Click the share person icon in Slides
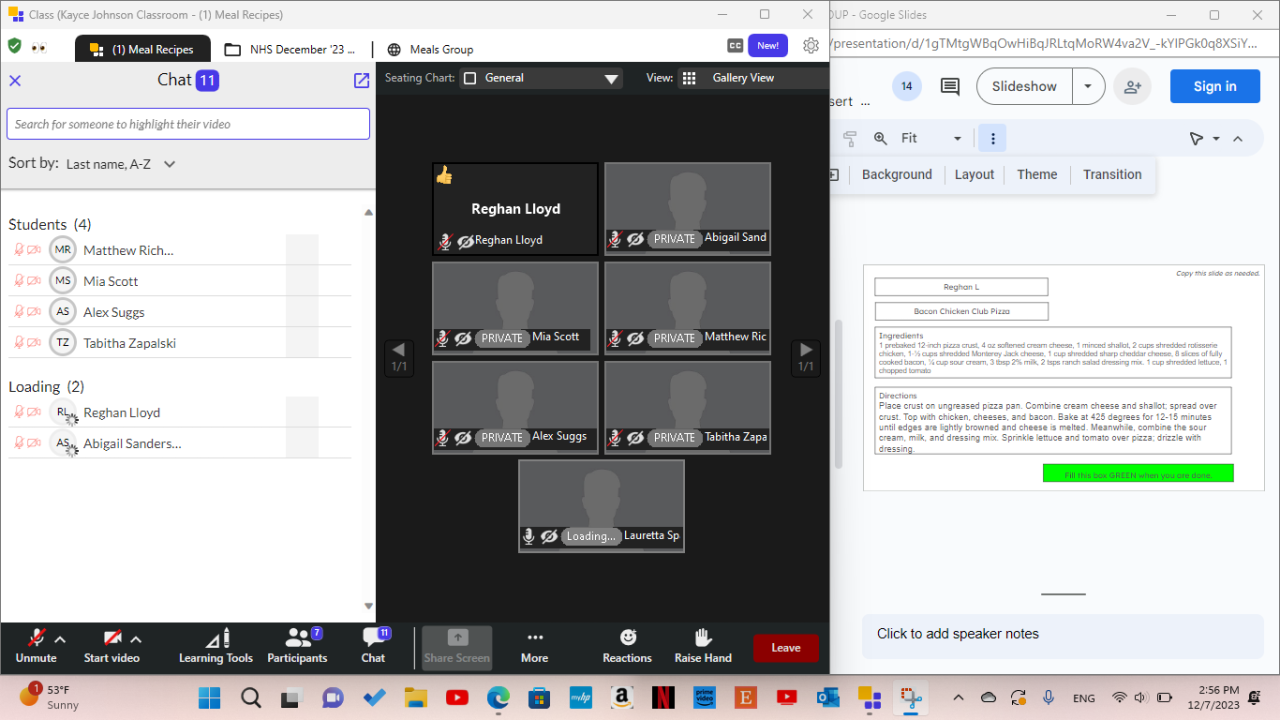 pos(1132,86)
